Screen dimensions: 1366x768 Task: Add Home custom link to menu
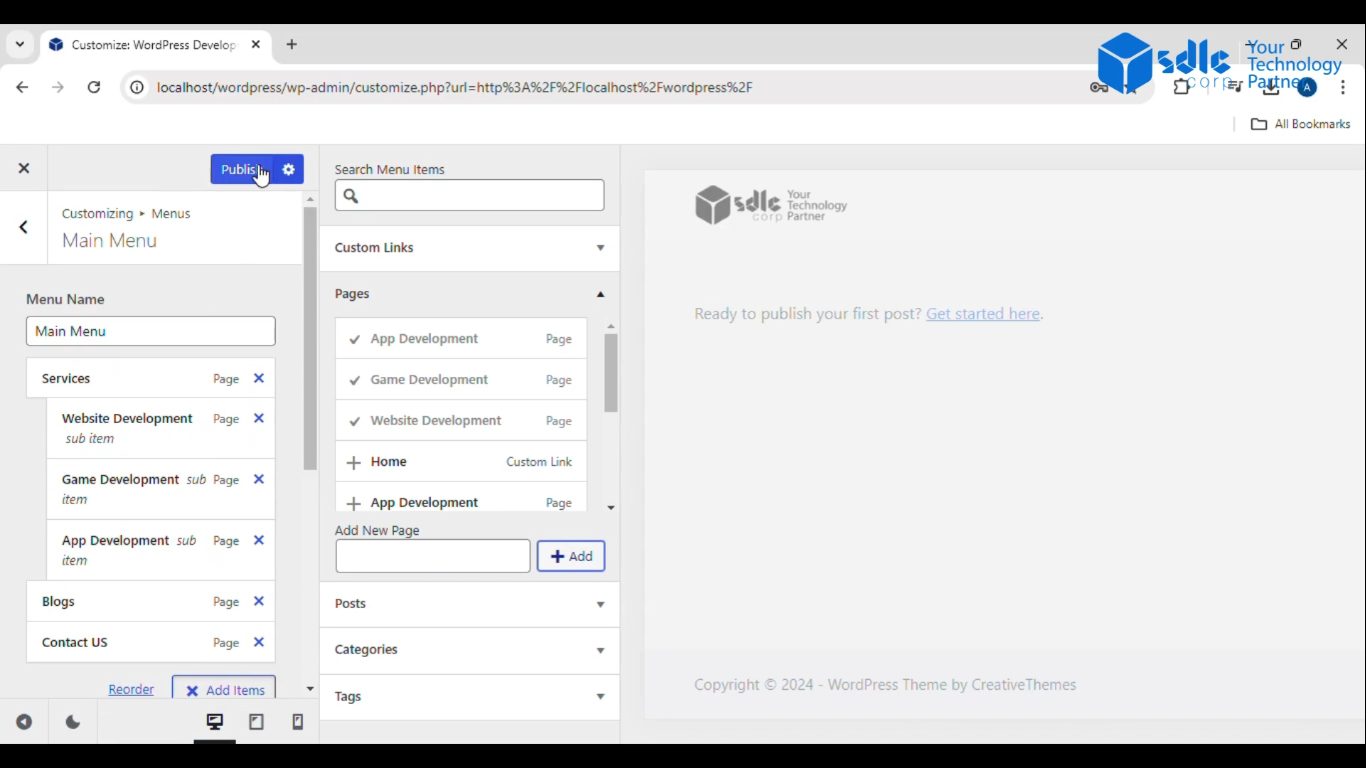[x=461, y=462]
